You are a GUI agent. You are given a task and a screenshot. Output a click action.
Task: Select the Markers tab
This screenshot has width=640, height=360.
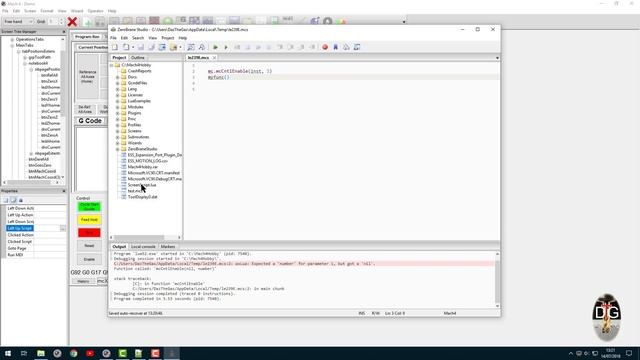point(168,247)
